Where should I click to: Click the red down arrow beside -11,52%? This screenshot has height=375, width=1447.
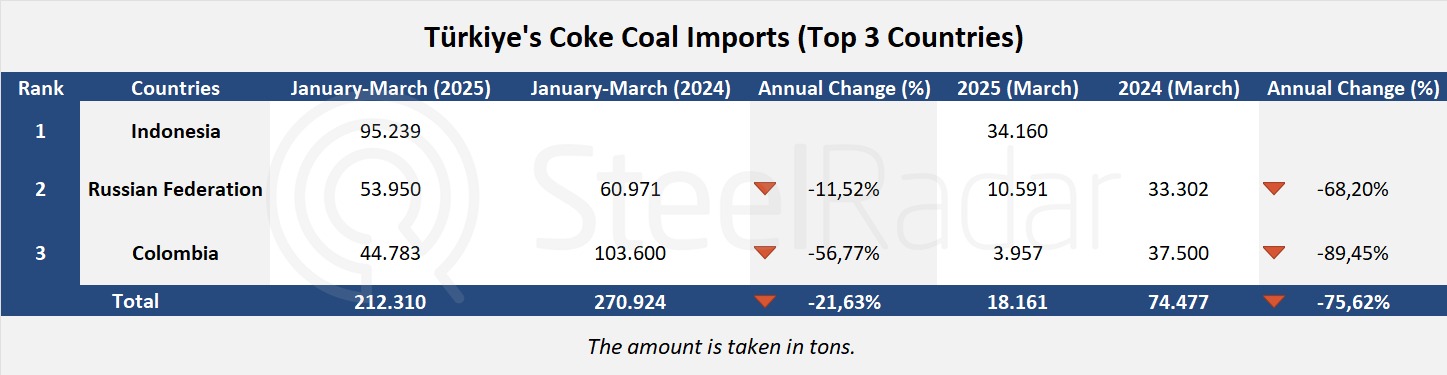tap(765, 188)
